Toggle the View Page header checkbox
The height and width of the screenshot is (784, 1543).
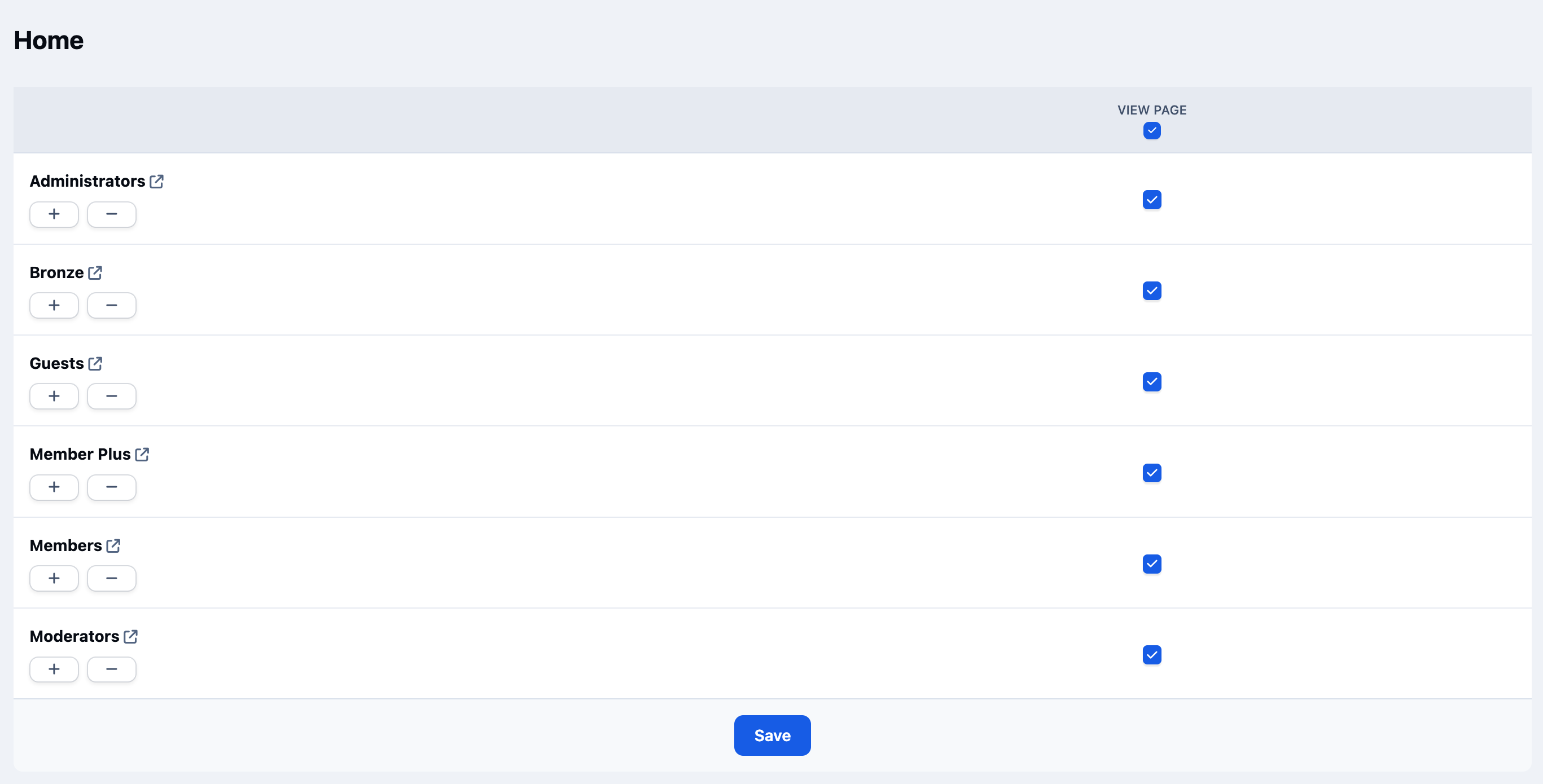pos(1152,130)
